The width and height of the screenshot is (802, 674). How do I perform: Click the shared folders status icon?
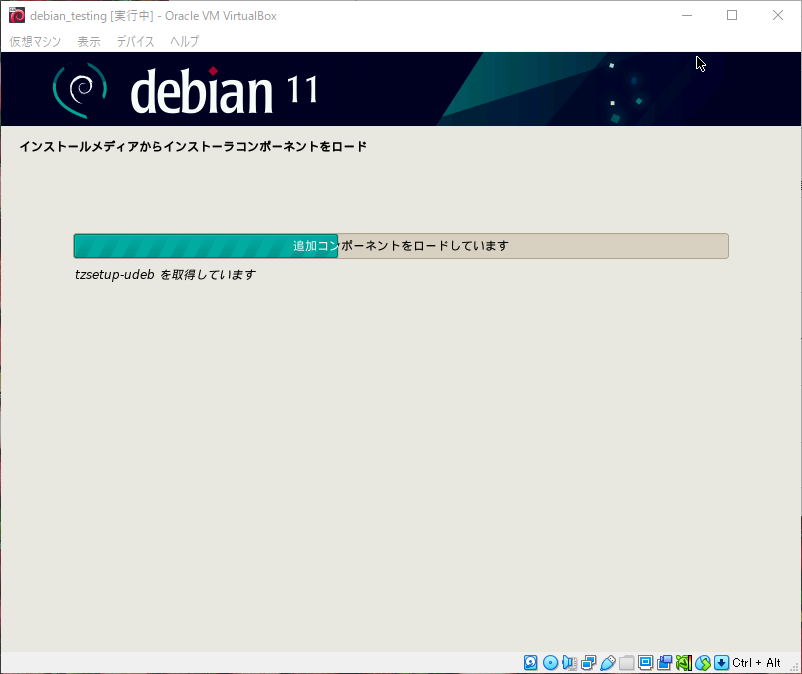pos(627,663)
